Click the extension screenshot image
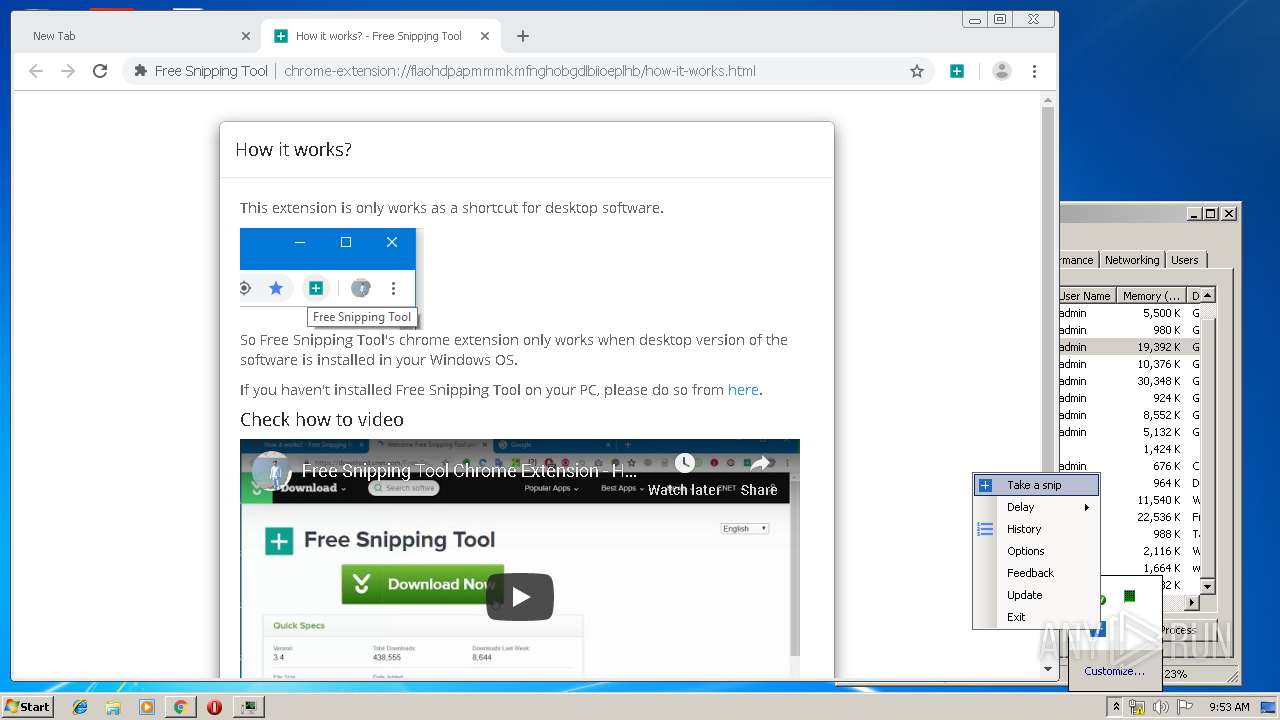 (x=332, y=279)
